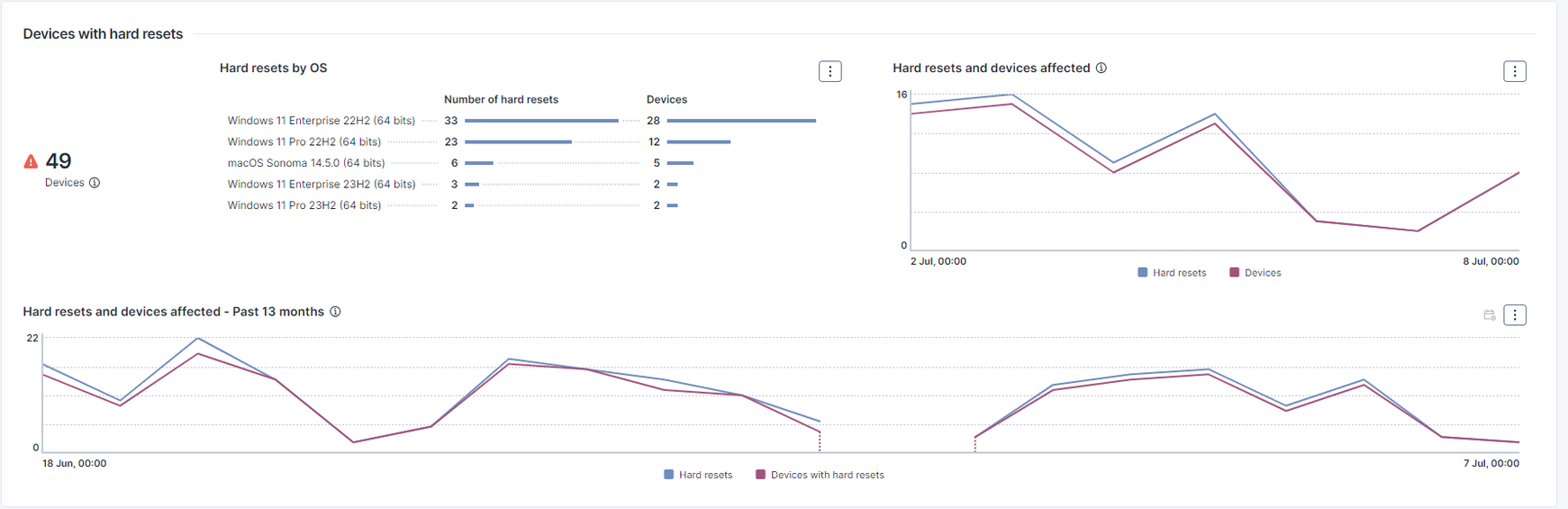Click the info icon beside the weekly chart title

1101,68
